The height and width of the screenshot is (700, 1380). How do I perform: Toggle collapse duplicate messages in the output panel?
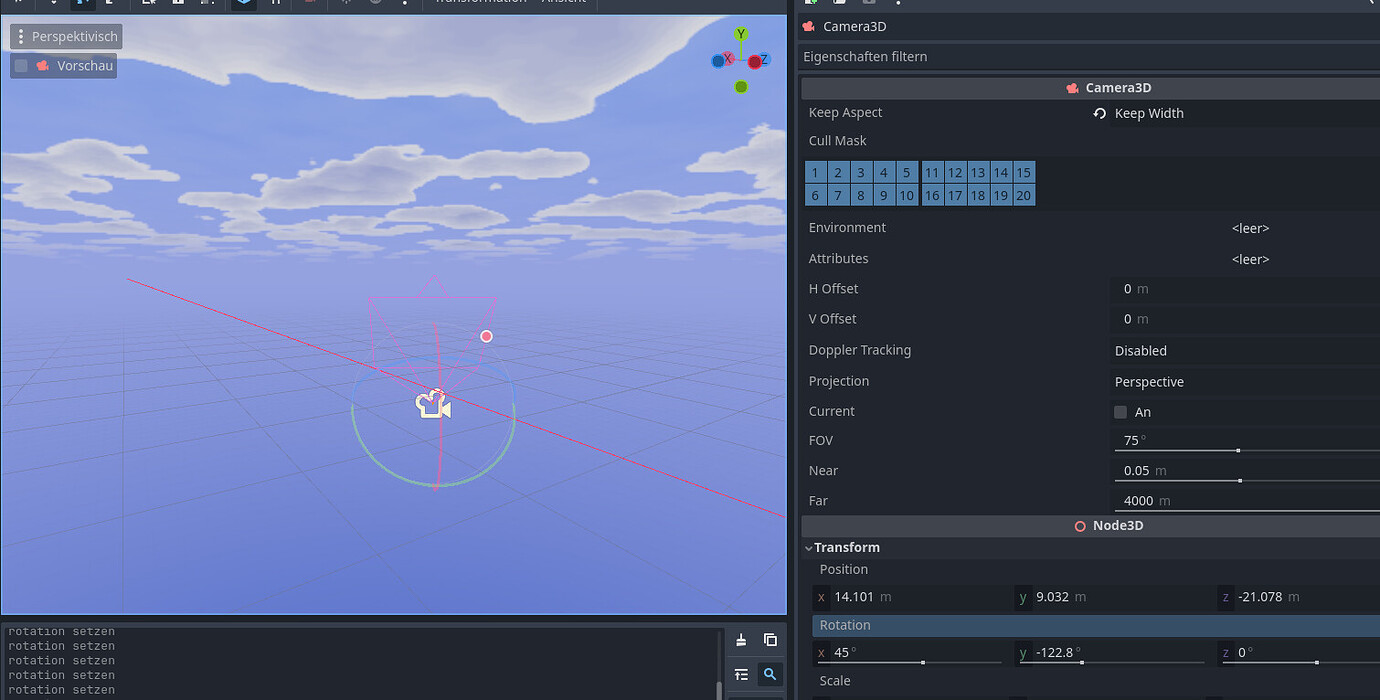[740, 674]
